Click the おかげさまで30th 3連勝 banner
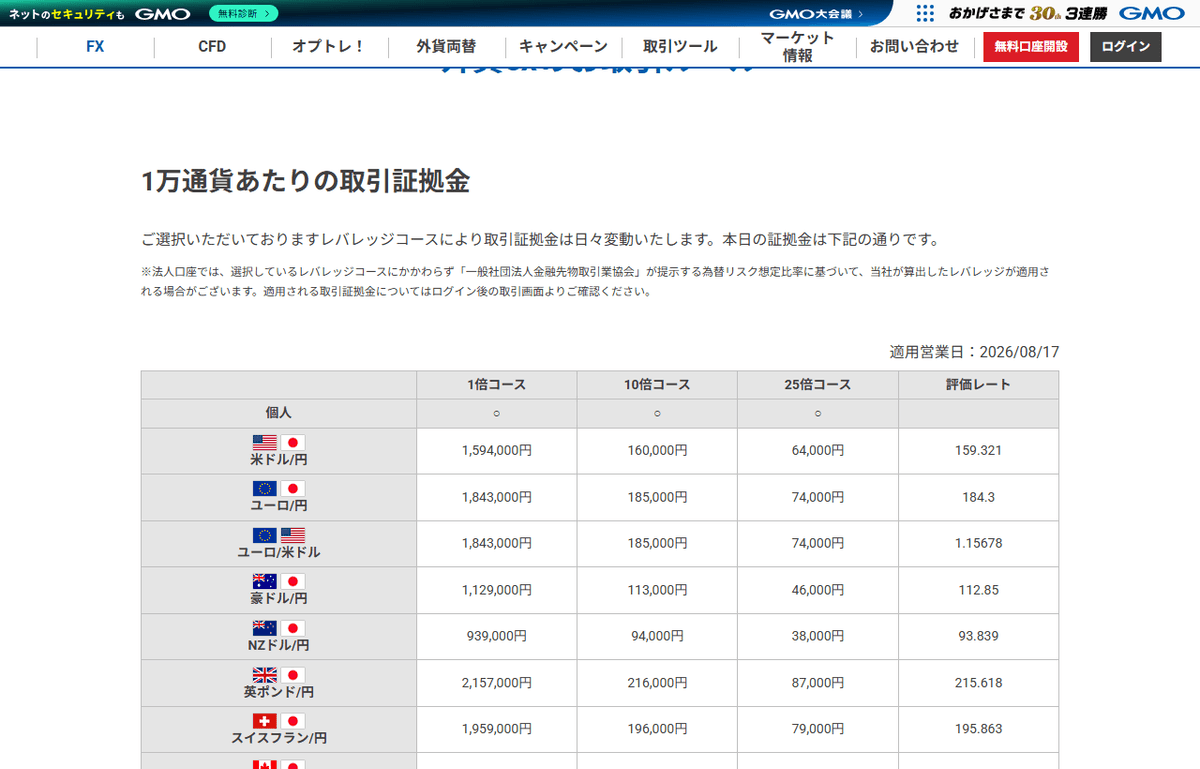Image resolution: width=1200 pixels, height=769 pixels. click(1028, 13)
